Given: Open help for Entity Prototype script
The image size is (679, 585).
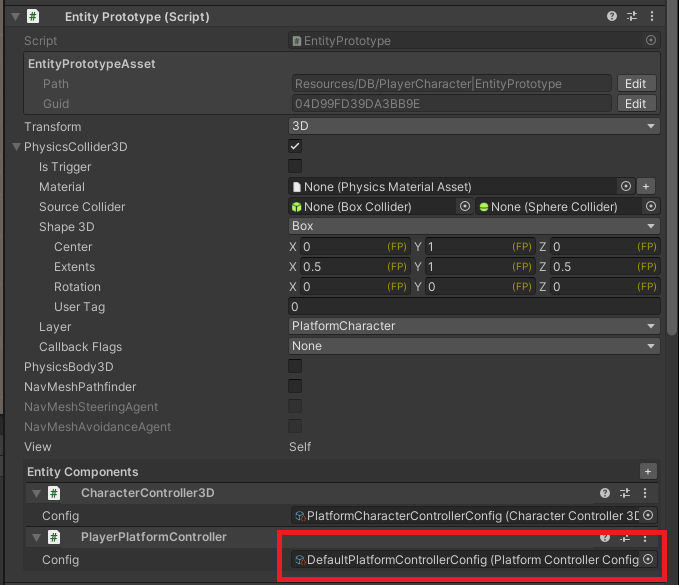Looking at the screenshot, I should tap(611, 16).
